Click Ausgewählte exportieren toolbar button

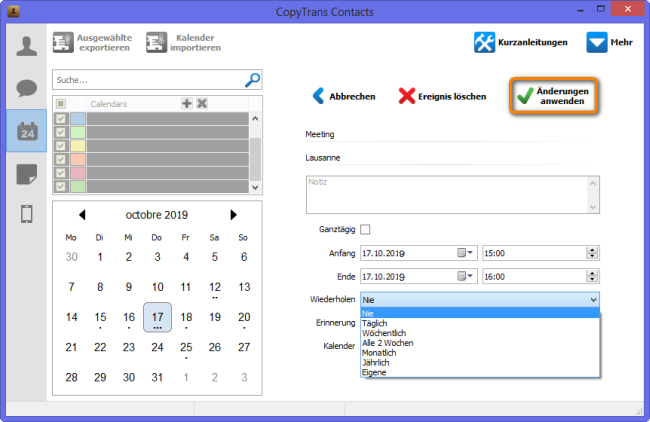(92, 43)
